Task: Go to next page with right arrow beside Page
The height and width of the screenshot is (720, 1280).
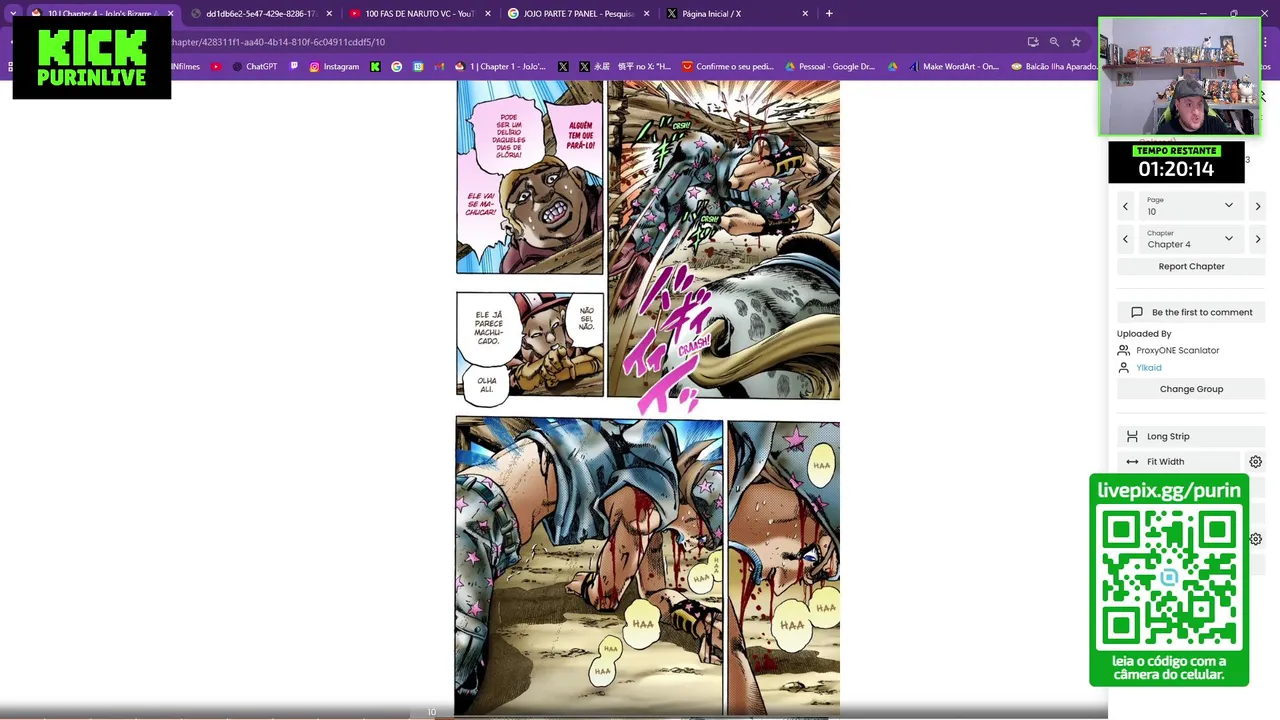Action: coord(1257,206)
